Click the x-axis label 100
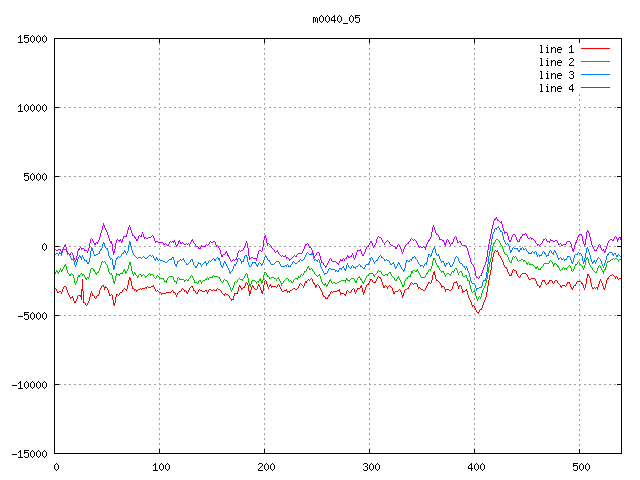Viewport: 640px width, 480px height. pos(161,467)
